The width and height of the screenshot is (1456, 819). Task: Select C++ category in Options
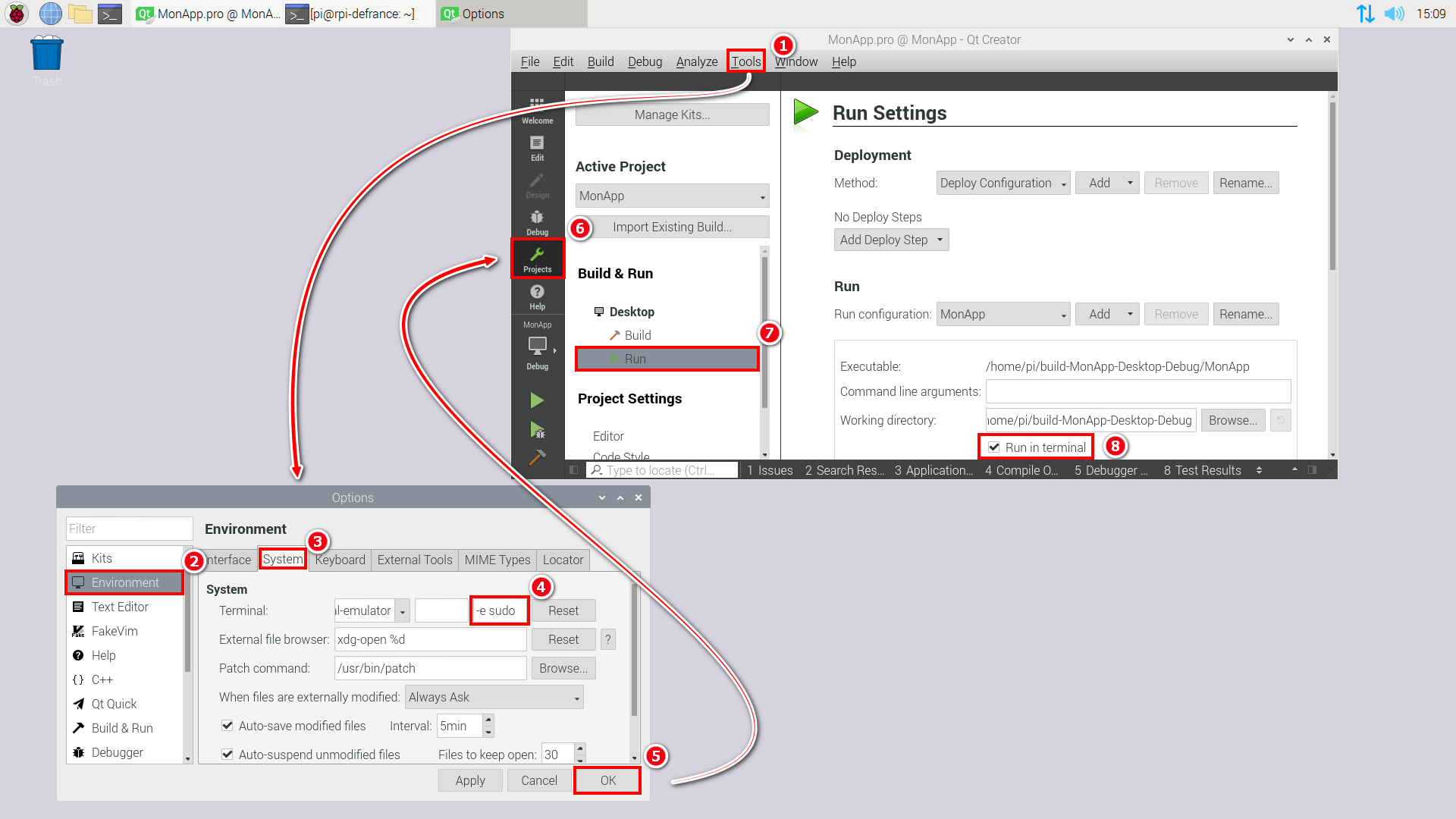tap(124, 679)
